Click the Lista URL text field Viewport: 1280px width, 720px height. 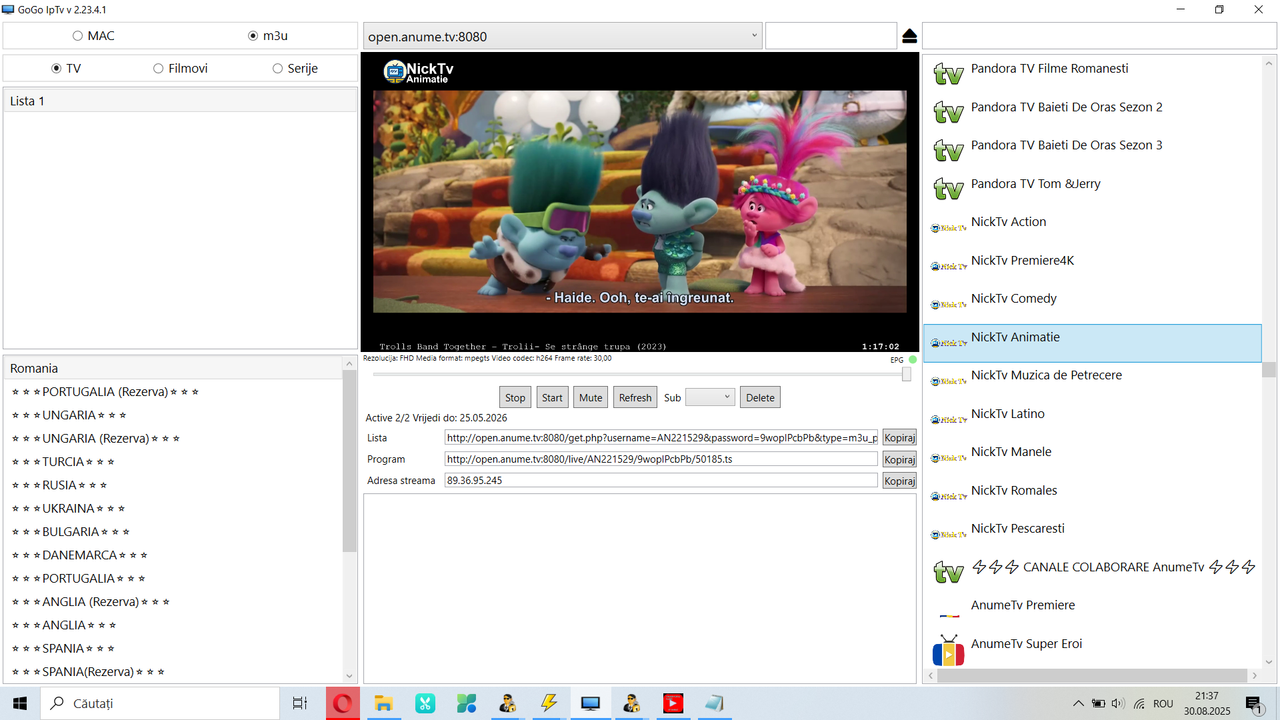(661, 437)
